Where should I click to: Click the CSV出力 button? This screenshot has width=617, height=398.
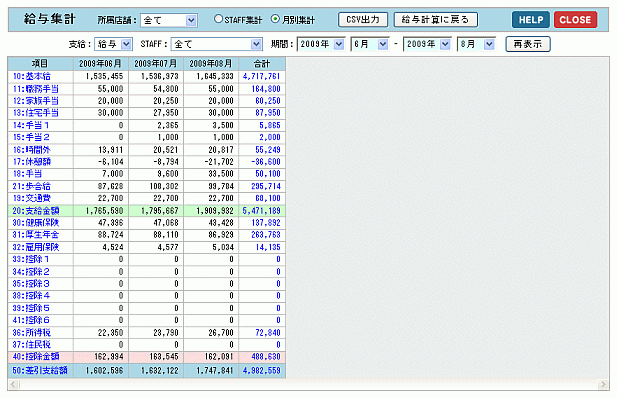(x=363, y=20)
